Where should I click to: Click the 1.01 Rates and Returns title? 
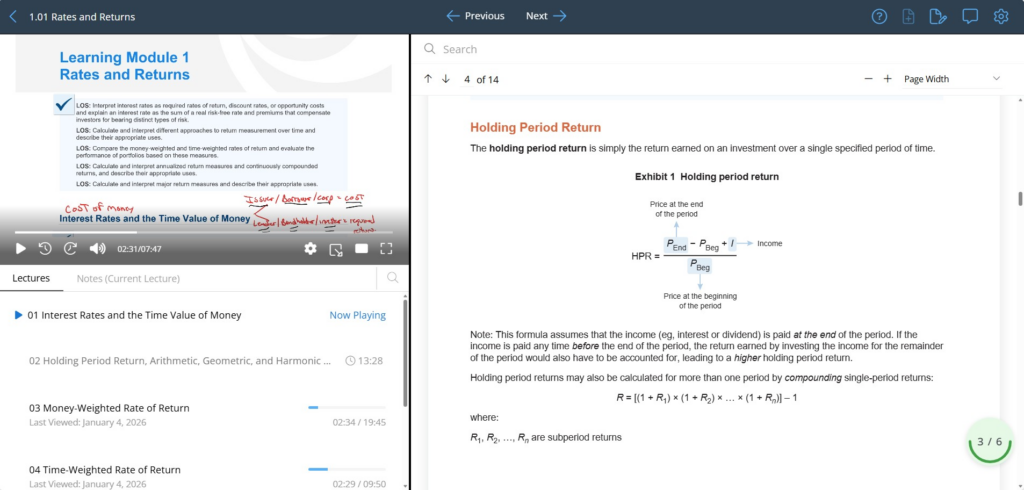82,16
